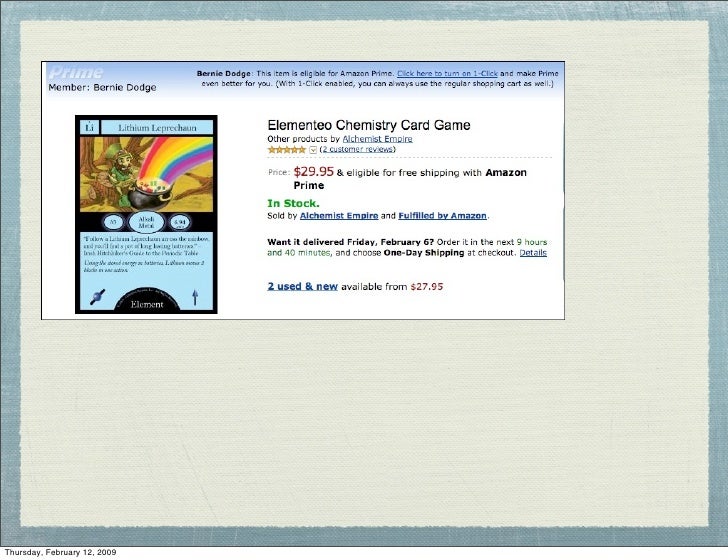Viewport: 728px width, 560px height.
Task: Click the Li element symbol on card
Action: point(89,128)
